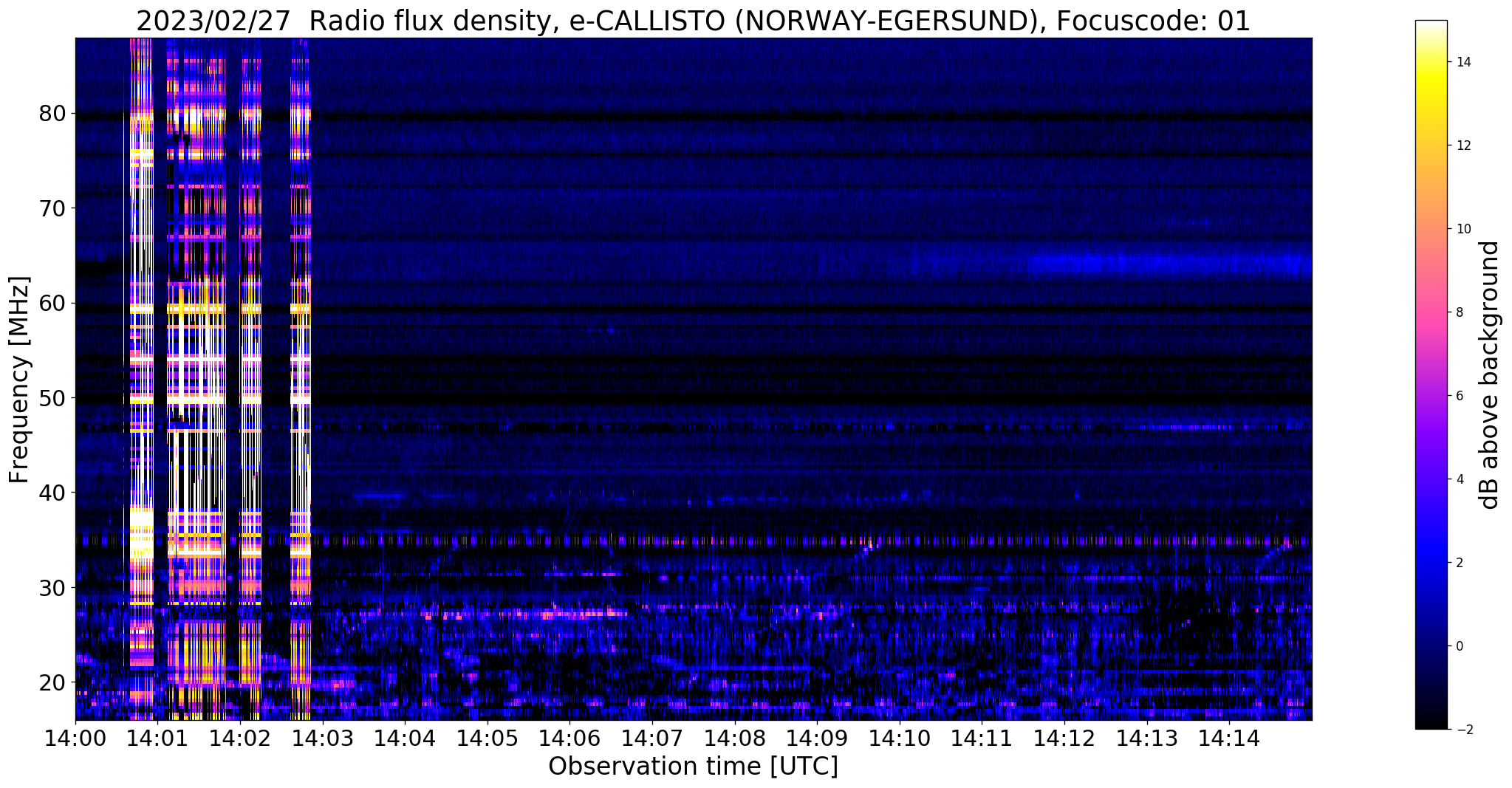Click the 14:01 time tick label
Viewport: 1512px width, 788px height.
point(158,737)
